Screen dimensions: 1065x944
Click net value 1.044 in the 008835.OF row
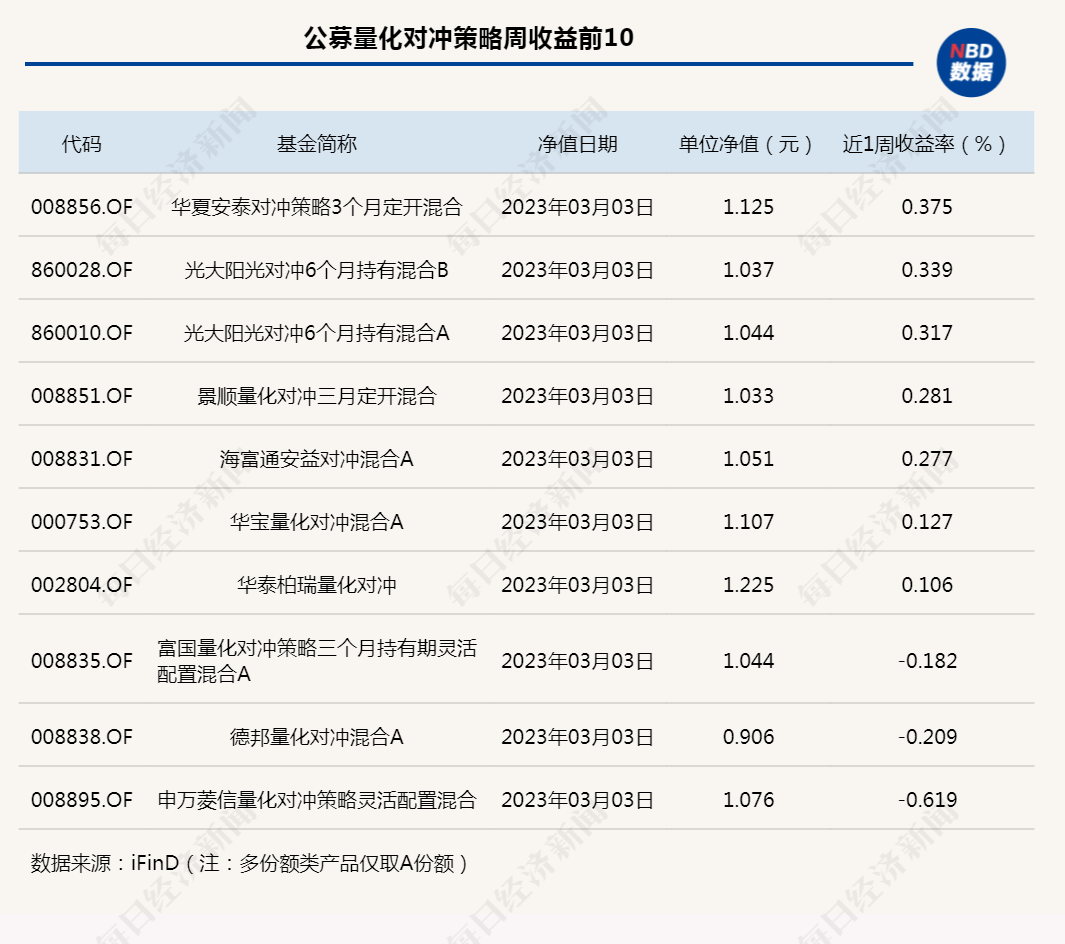click(748, 661)
